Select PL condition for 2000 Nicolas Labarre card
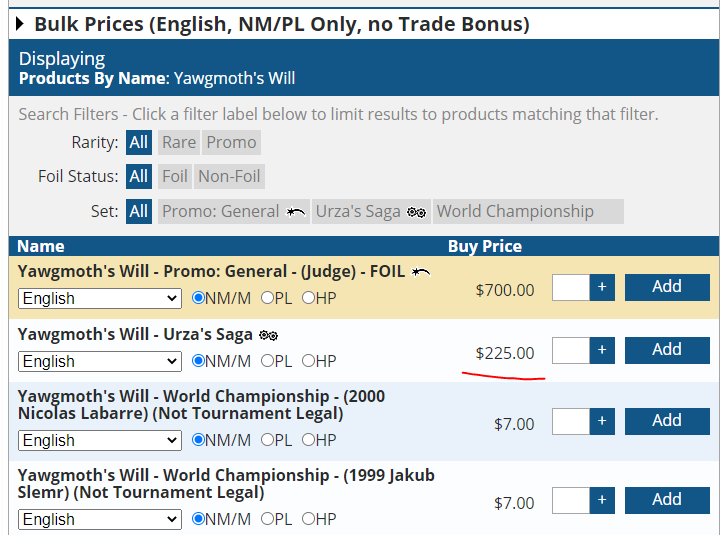Image resolution: width=720 pixels, height=535 pixels. [267, 440]
